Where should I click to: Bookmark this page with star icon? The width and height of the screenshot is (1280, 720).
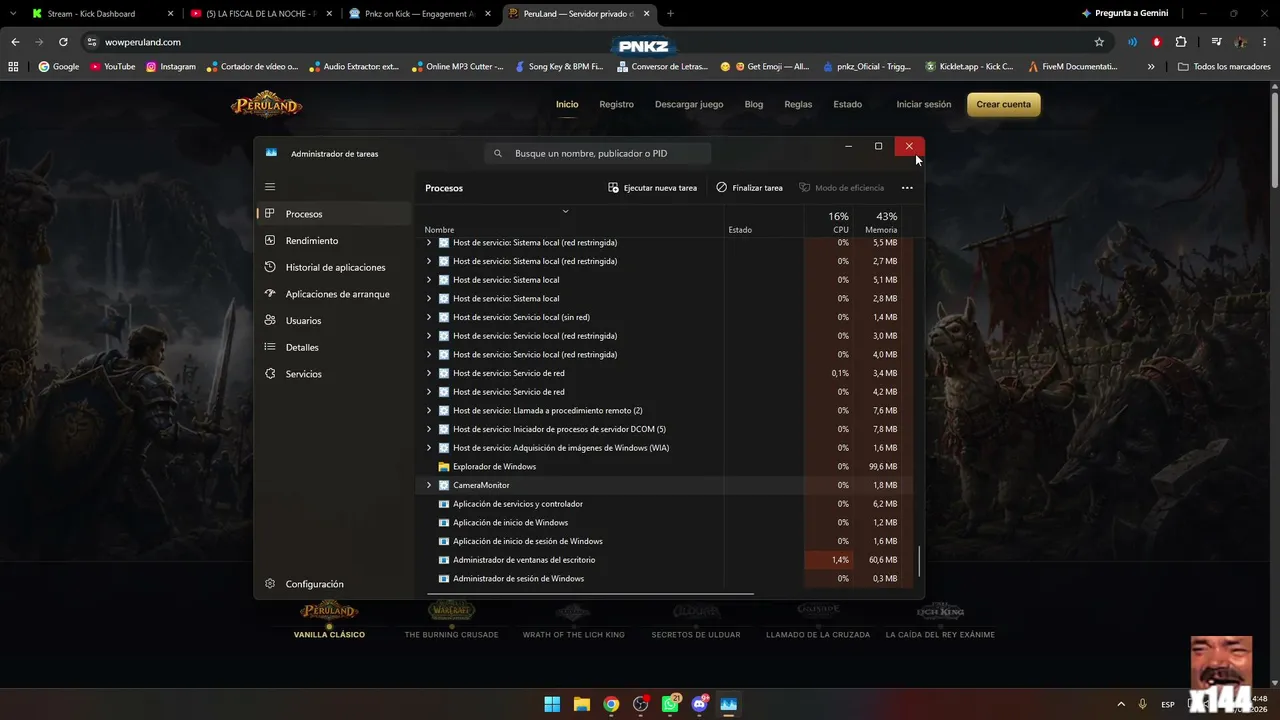click(x=1099, y=42)
